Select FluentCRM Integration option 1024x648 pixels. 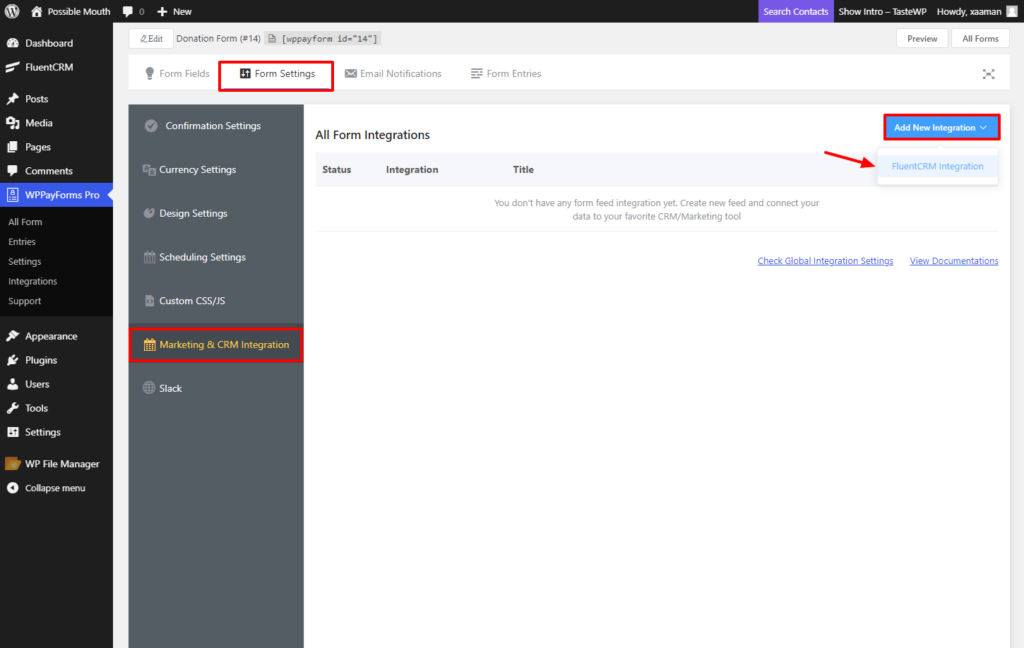(x=937, y=166)
